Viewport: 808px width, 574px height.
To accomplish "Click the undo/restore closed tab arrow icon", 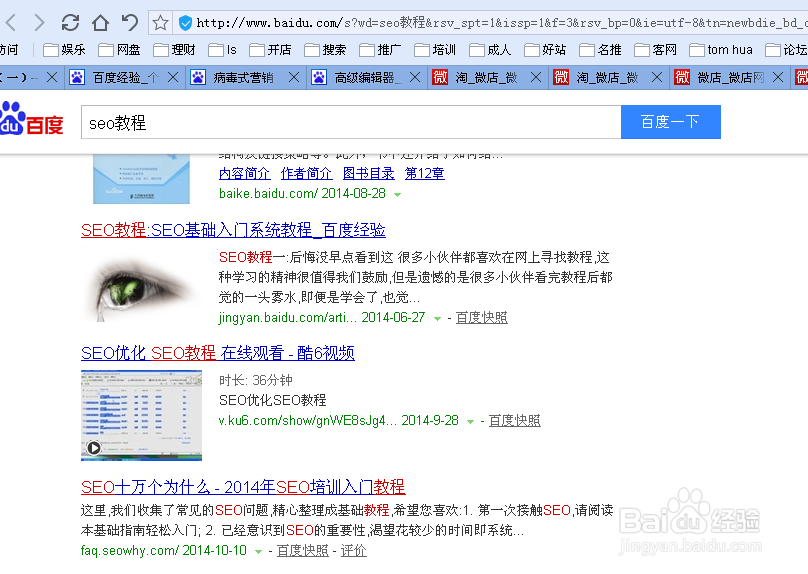I will pos(129,23).
